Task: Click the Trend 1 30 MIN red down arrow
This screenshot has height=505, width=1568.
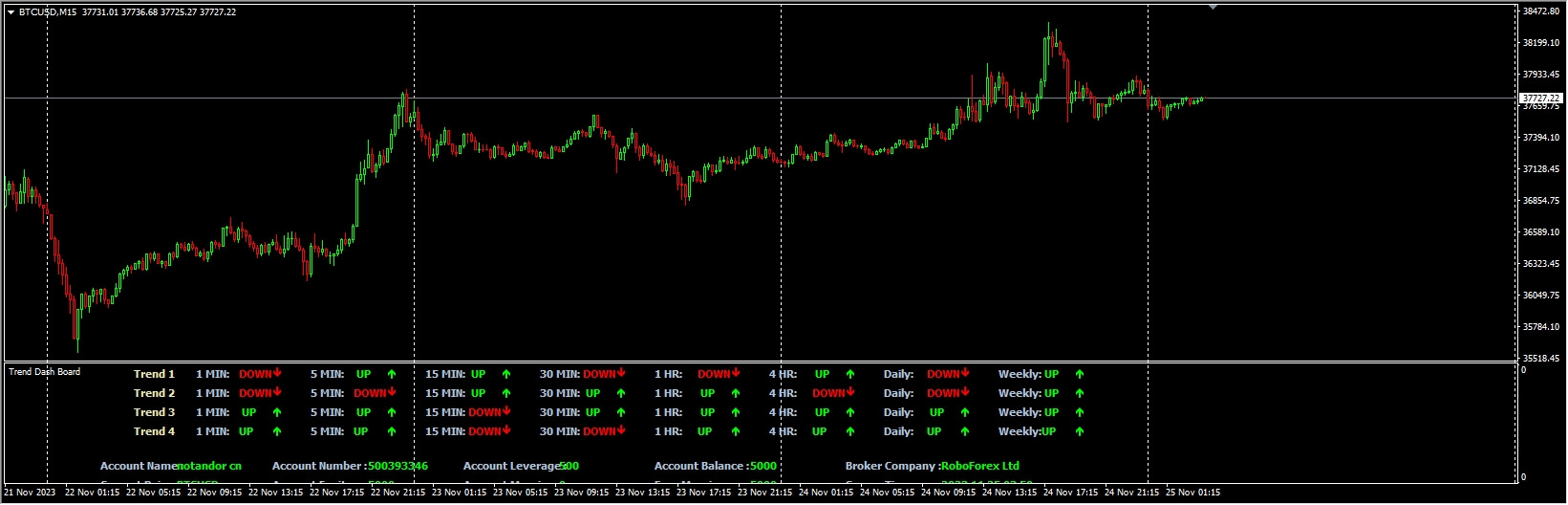Action: [621, 373]
